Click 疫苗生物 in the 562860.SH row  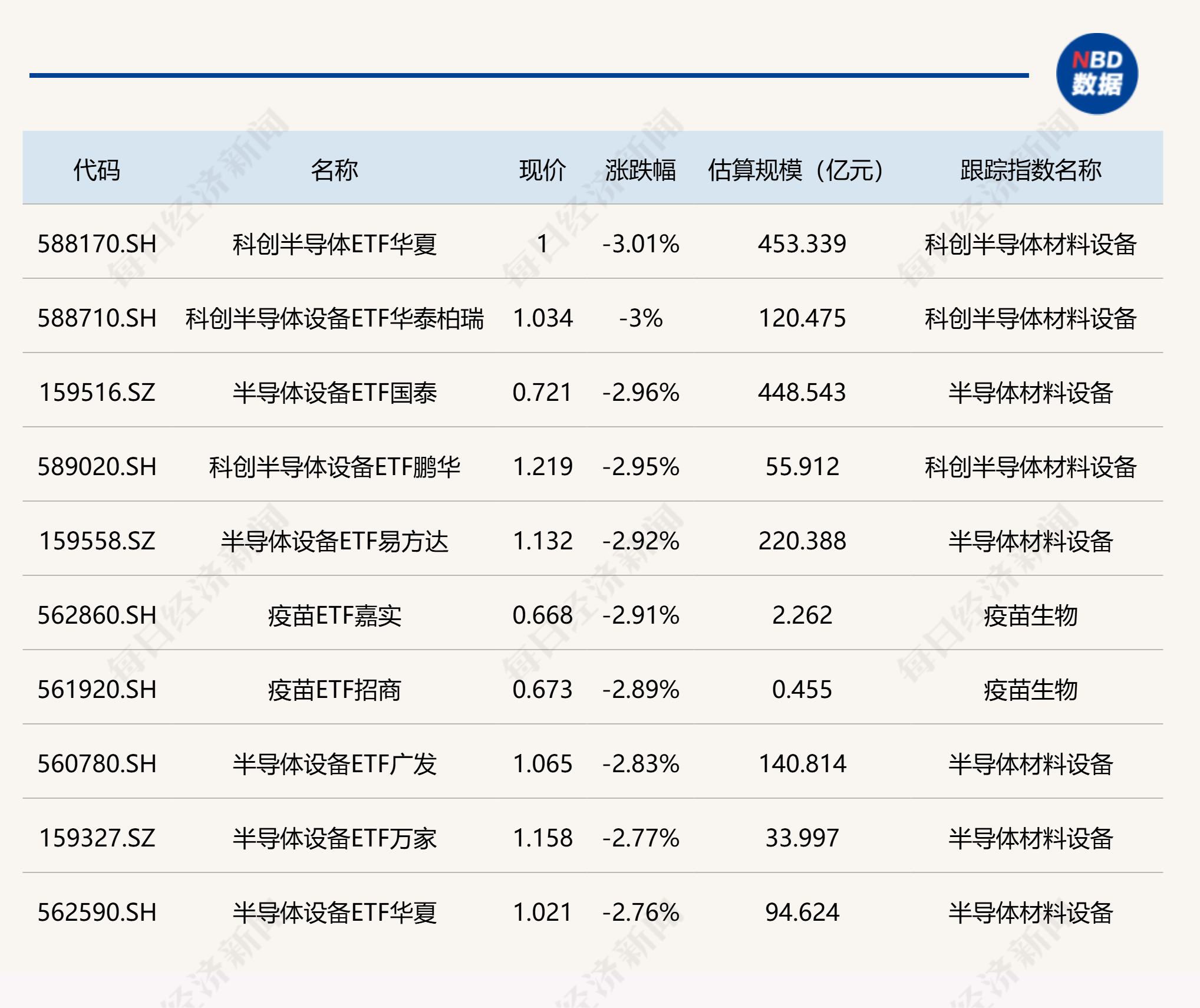tap(1031, 615)
